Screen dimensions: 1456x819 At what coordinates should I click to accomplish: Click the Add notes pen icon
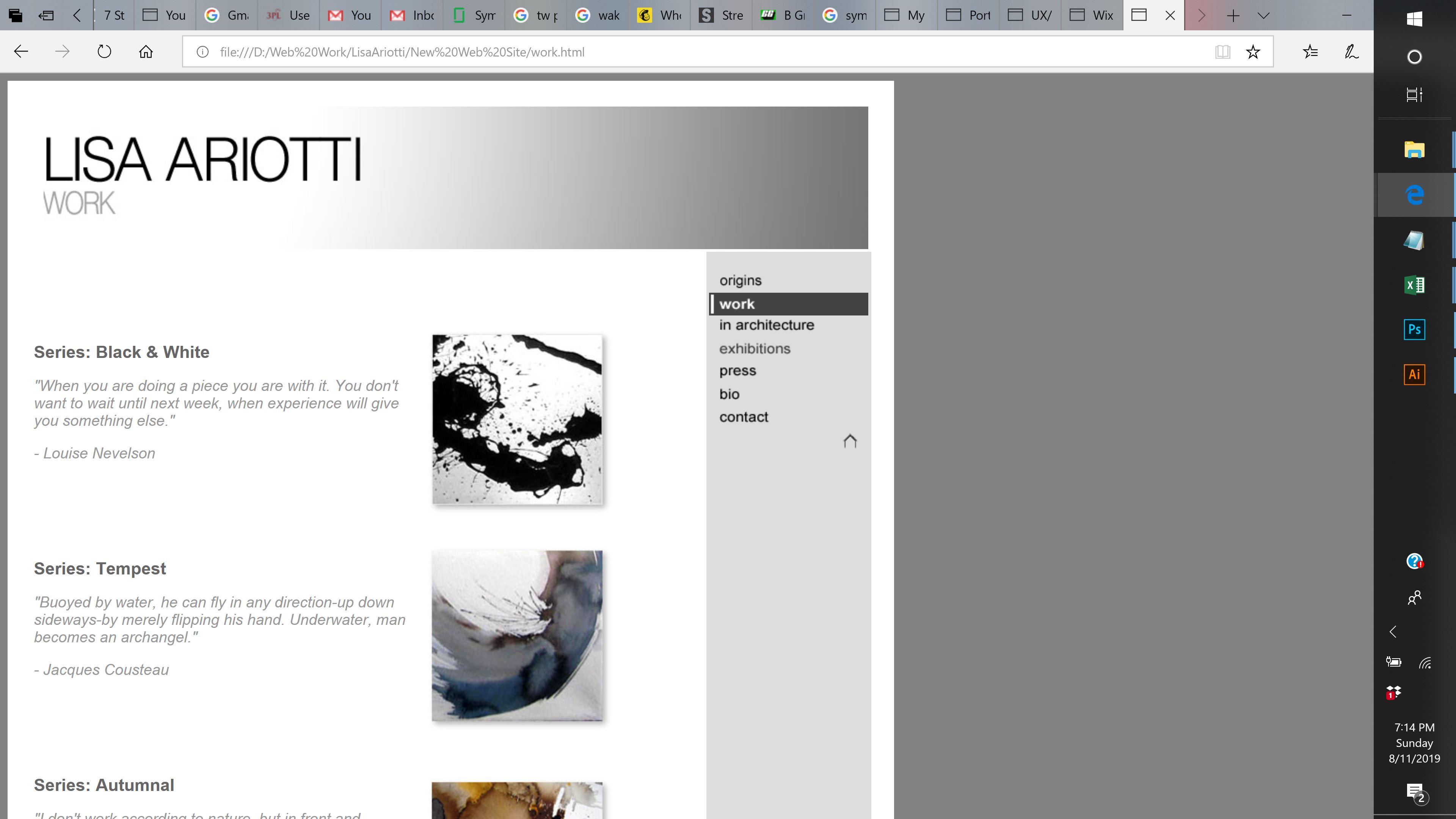click(1351, 52)
